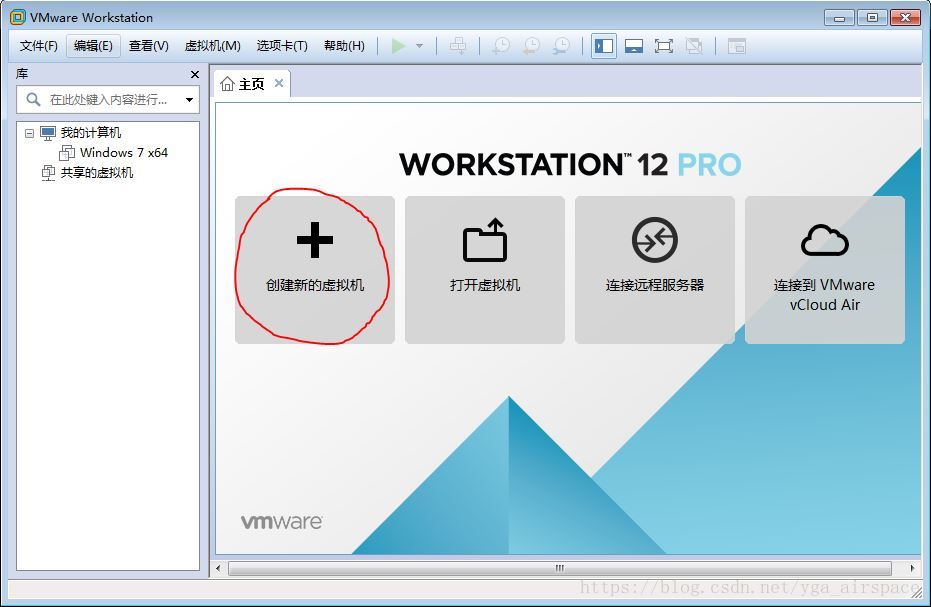
Task: Open the 查看(V) menu
Action: click(x=148, y=46)
